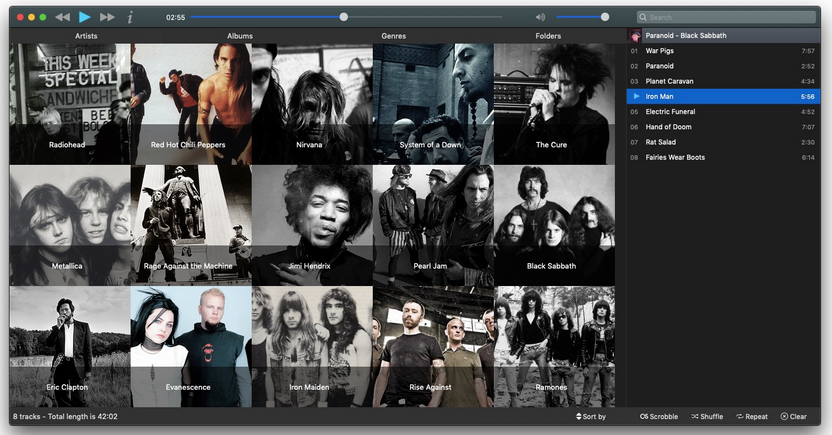Click the 8 tracks total length status
832x435 pixels.
pos(65,416)
